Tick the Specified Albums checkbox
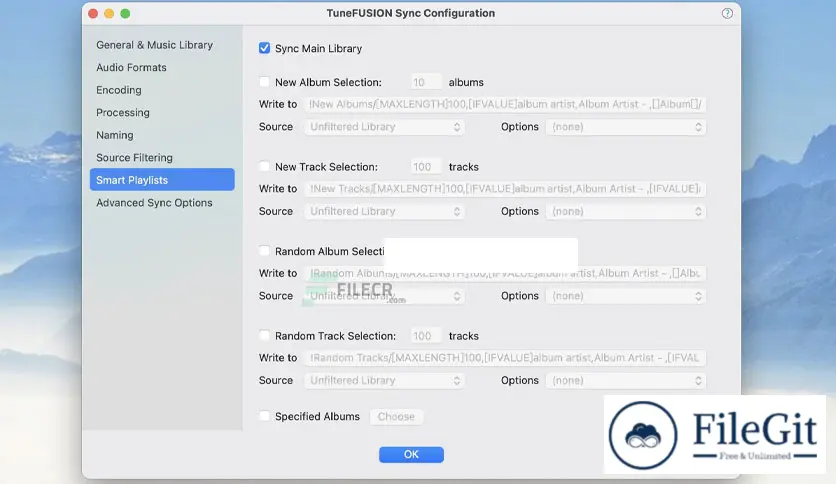 pos(264,416)
